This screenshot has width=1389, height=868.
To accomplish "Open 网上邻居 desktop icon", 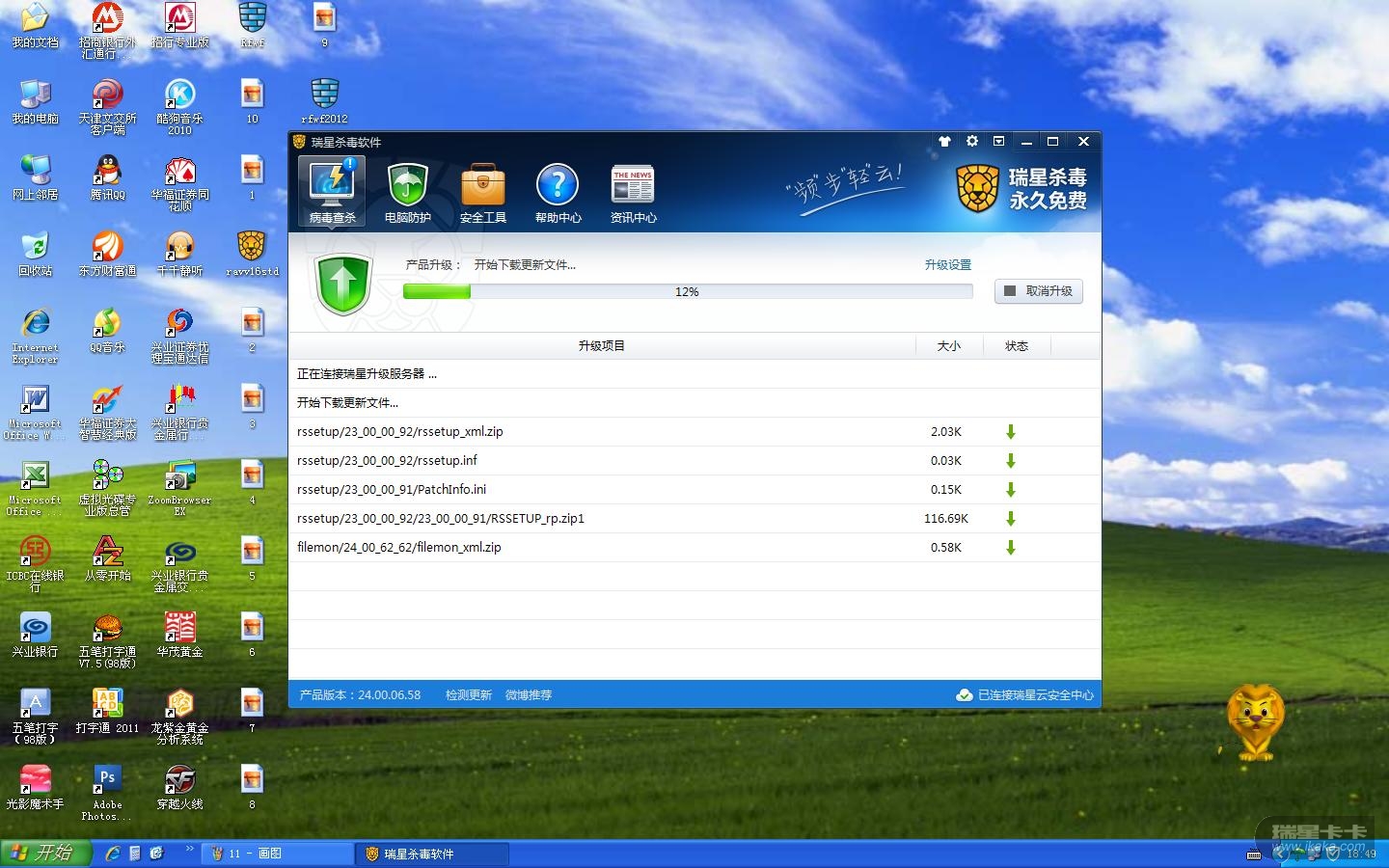I will [x=35, y=177].
